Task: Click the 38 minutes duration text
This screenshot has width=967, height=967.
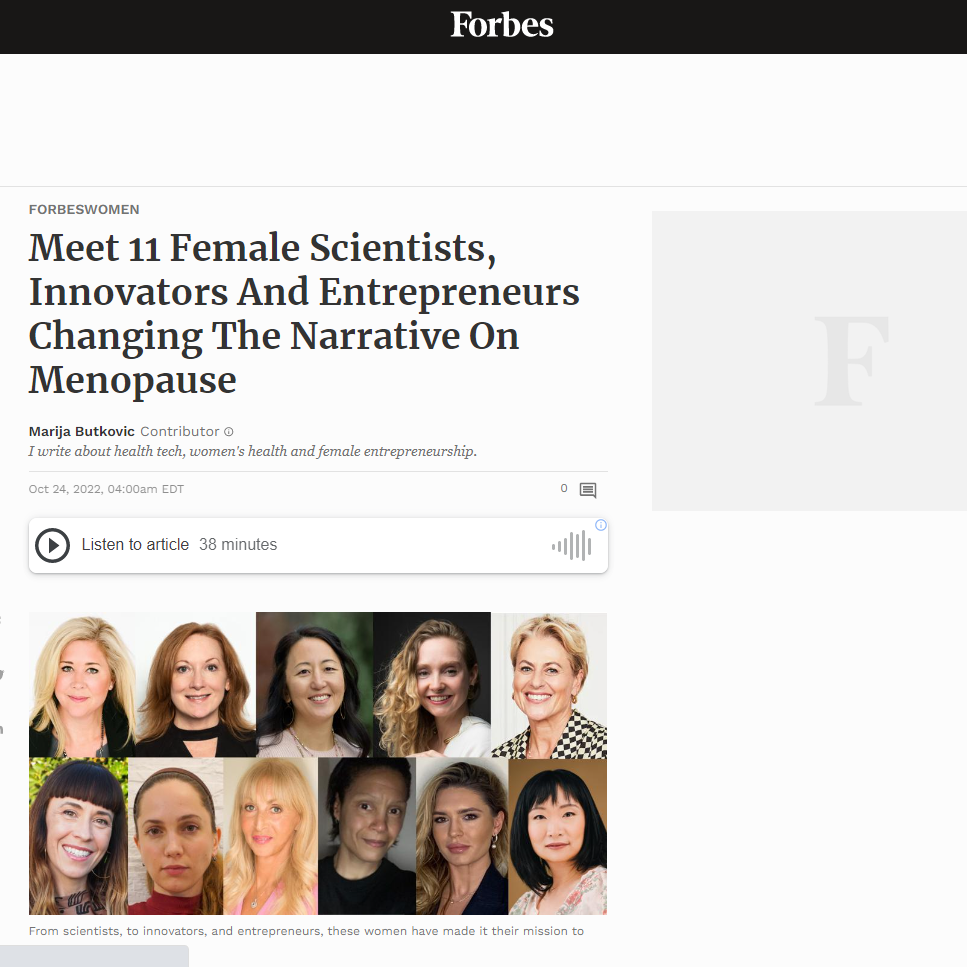Action: pyautogui.click(x=238, y=545)
